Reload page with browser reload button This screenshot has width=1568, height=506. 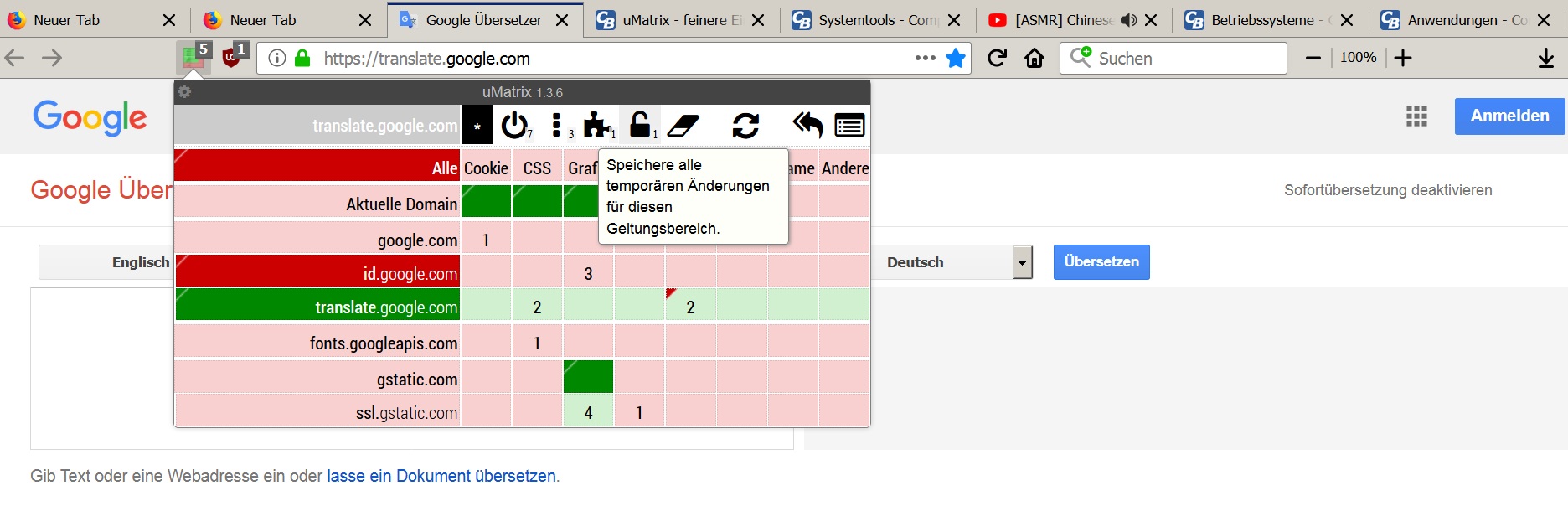pos(997,58)
